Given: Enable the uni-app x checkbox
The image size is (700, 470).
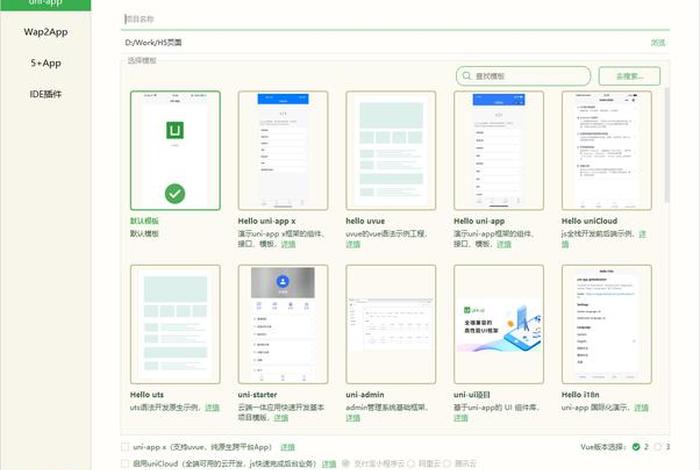Looking at the screenshot, I should 125,447.
